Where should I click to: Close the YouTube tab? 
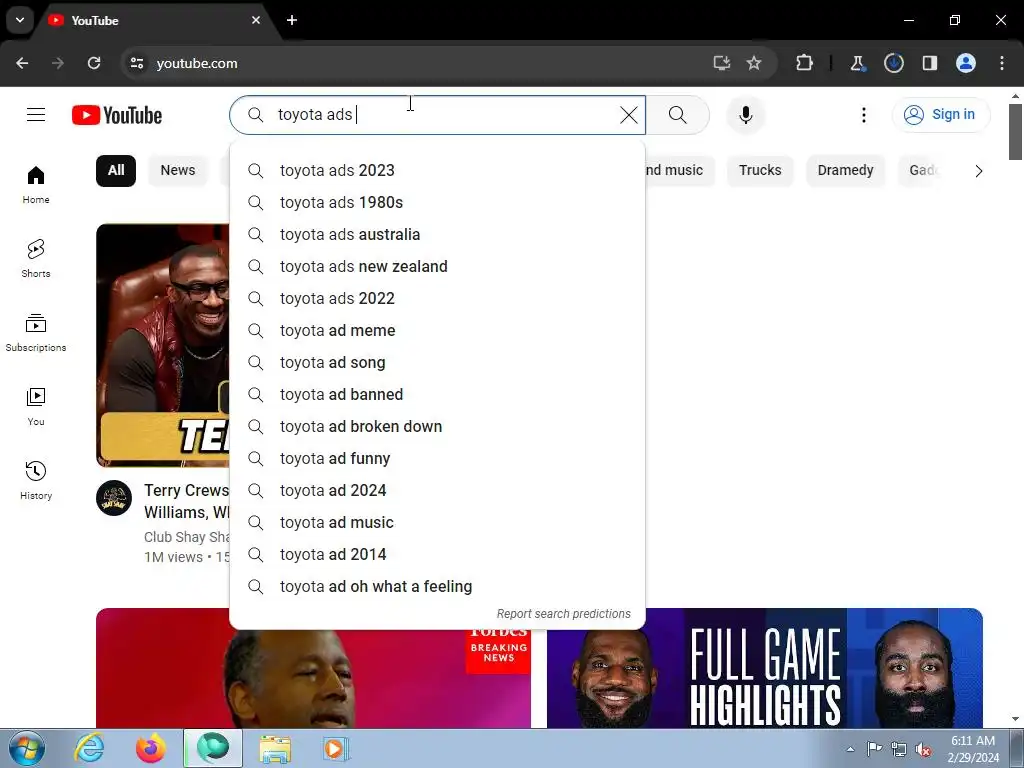pyautogui.click(x=256, y=20)
